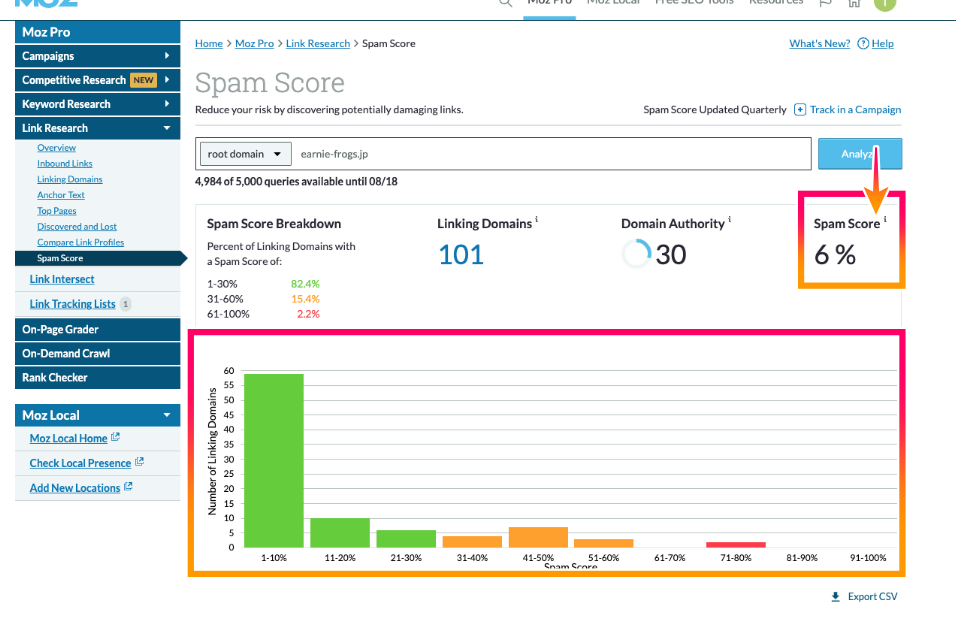The width and height of the screenshot is (956, 623).
Task: Click the Help text link
Action: [x=882, y=43]
